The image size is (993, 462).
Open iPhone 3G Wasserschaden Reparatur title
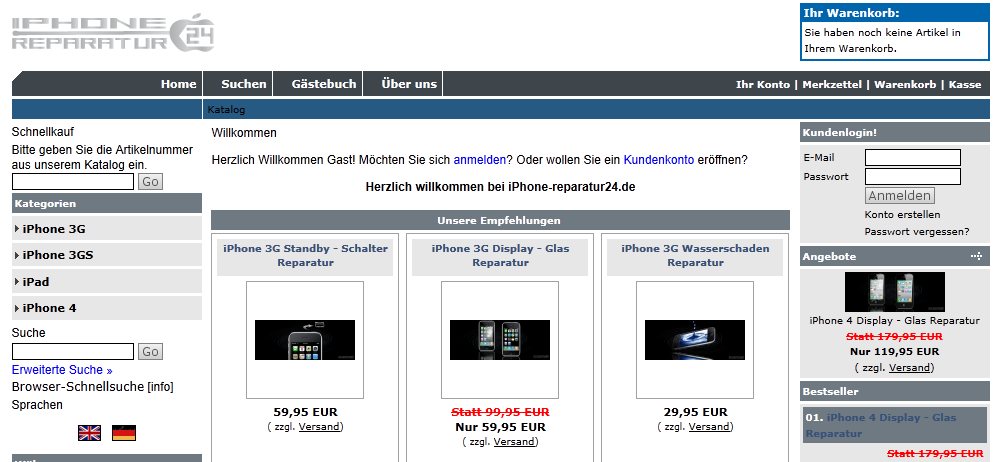pos(695,256)
